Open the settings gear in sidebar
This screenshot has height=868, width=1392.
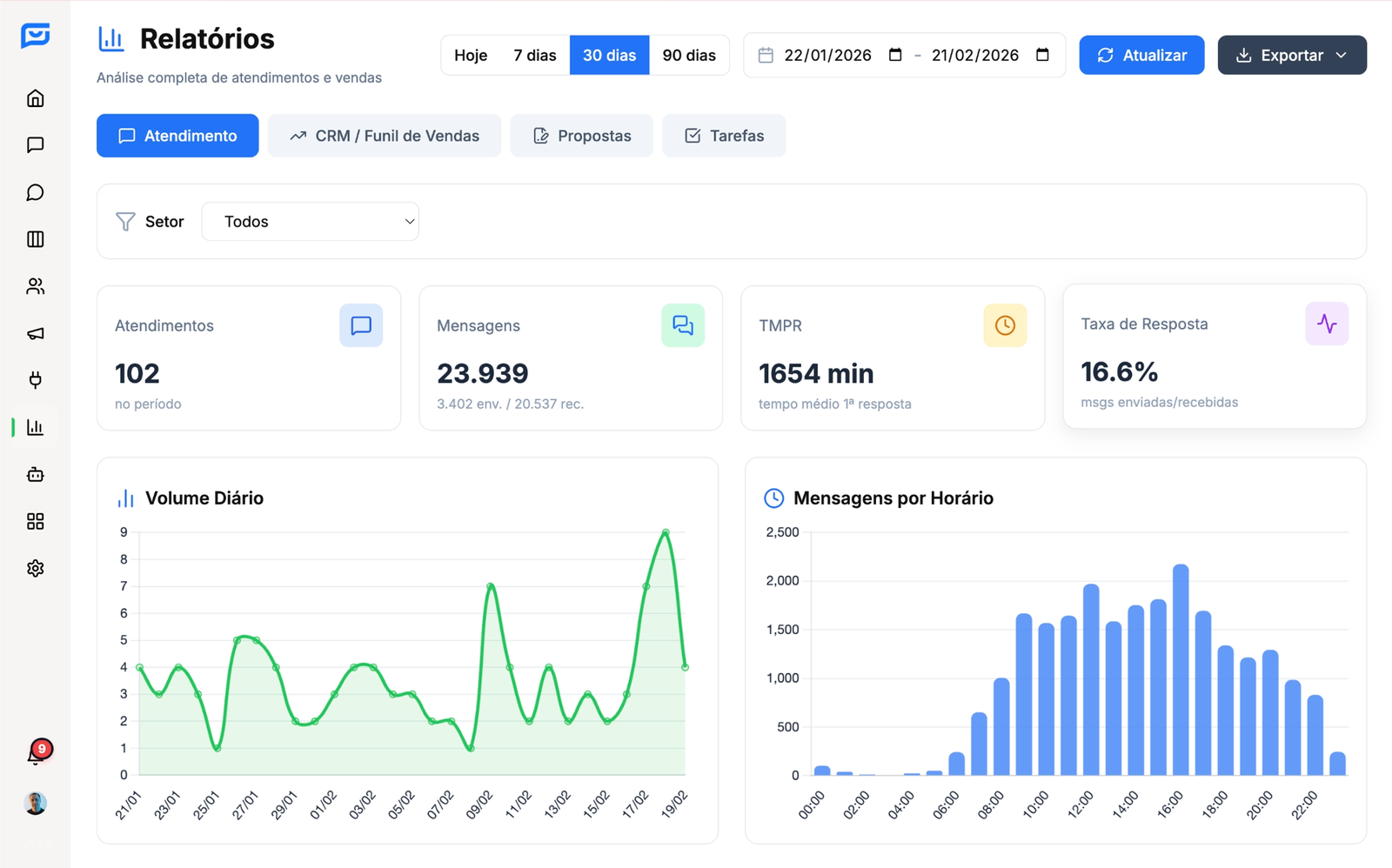[35, 568]
